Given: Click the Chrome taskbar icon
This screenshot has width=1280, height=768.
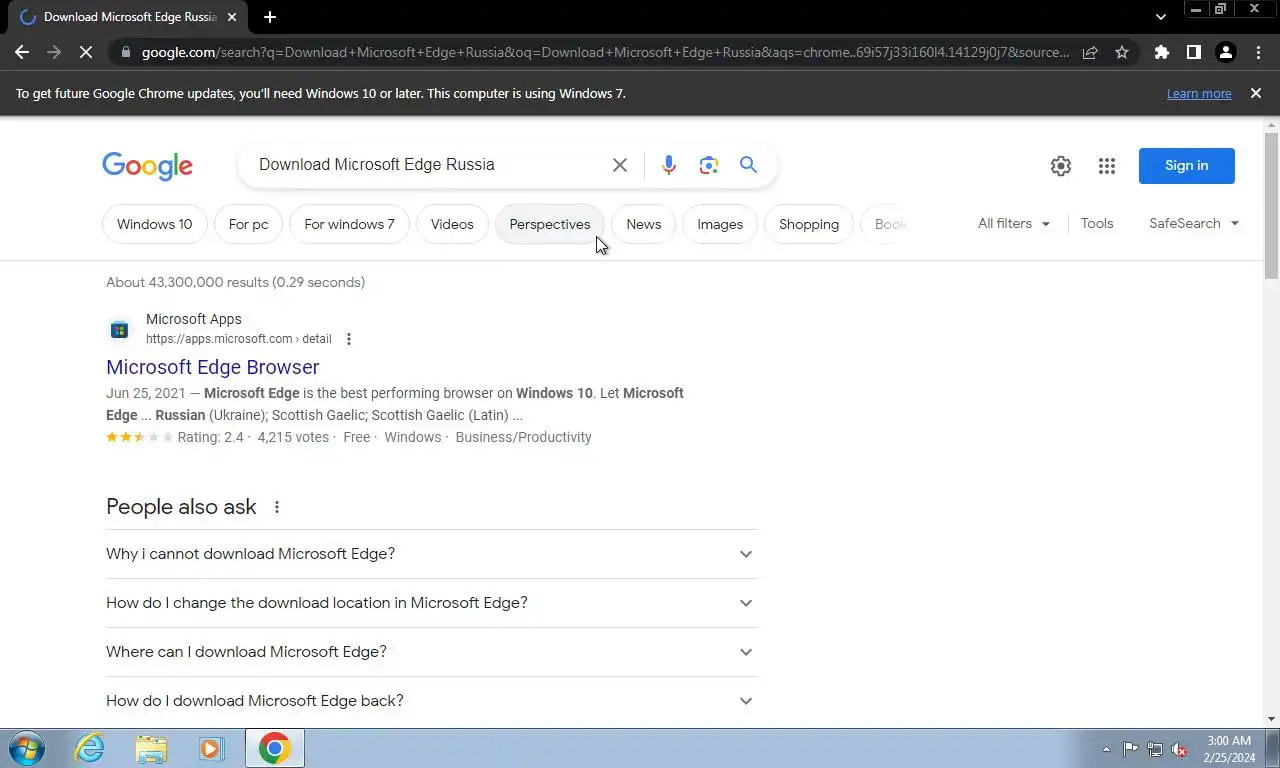Looking at the screenshot, I should point(274,748).
